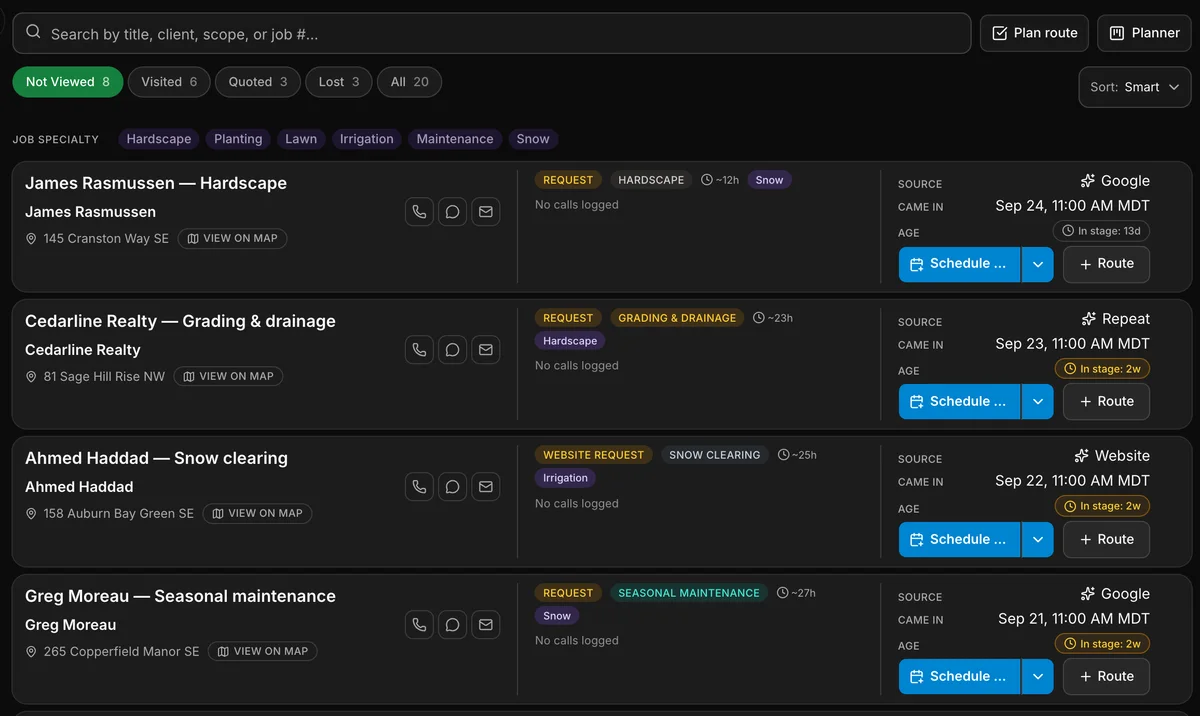
Task: Add Cedarline Realty job to Route
Action: click(1106, 402)
